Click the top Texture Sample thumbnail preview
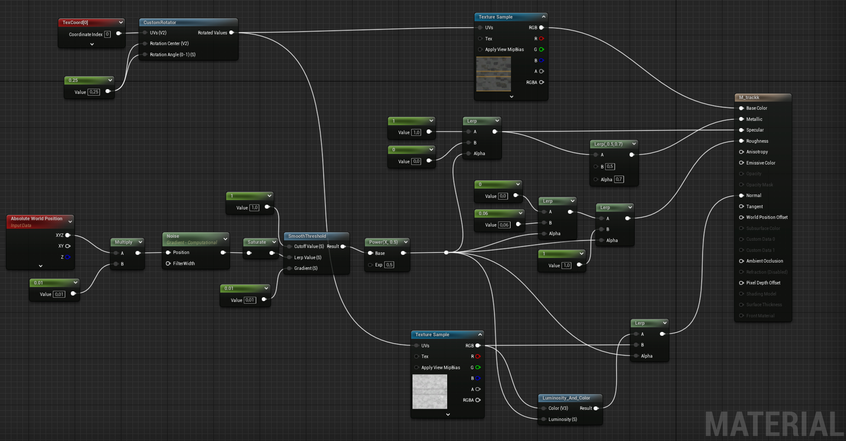The width and height of the screenshot is (846, 441). click(492, 76)
